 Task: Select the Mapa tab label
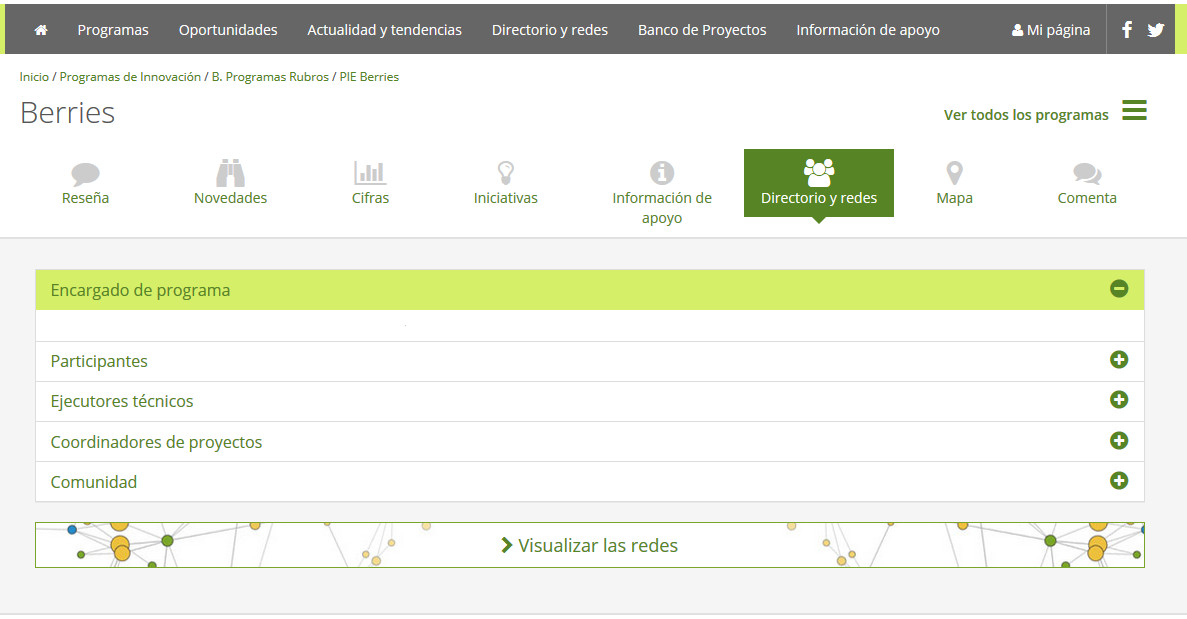[x=955, y=198]
